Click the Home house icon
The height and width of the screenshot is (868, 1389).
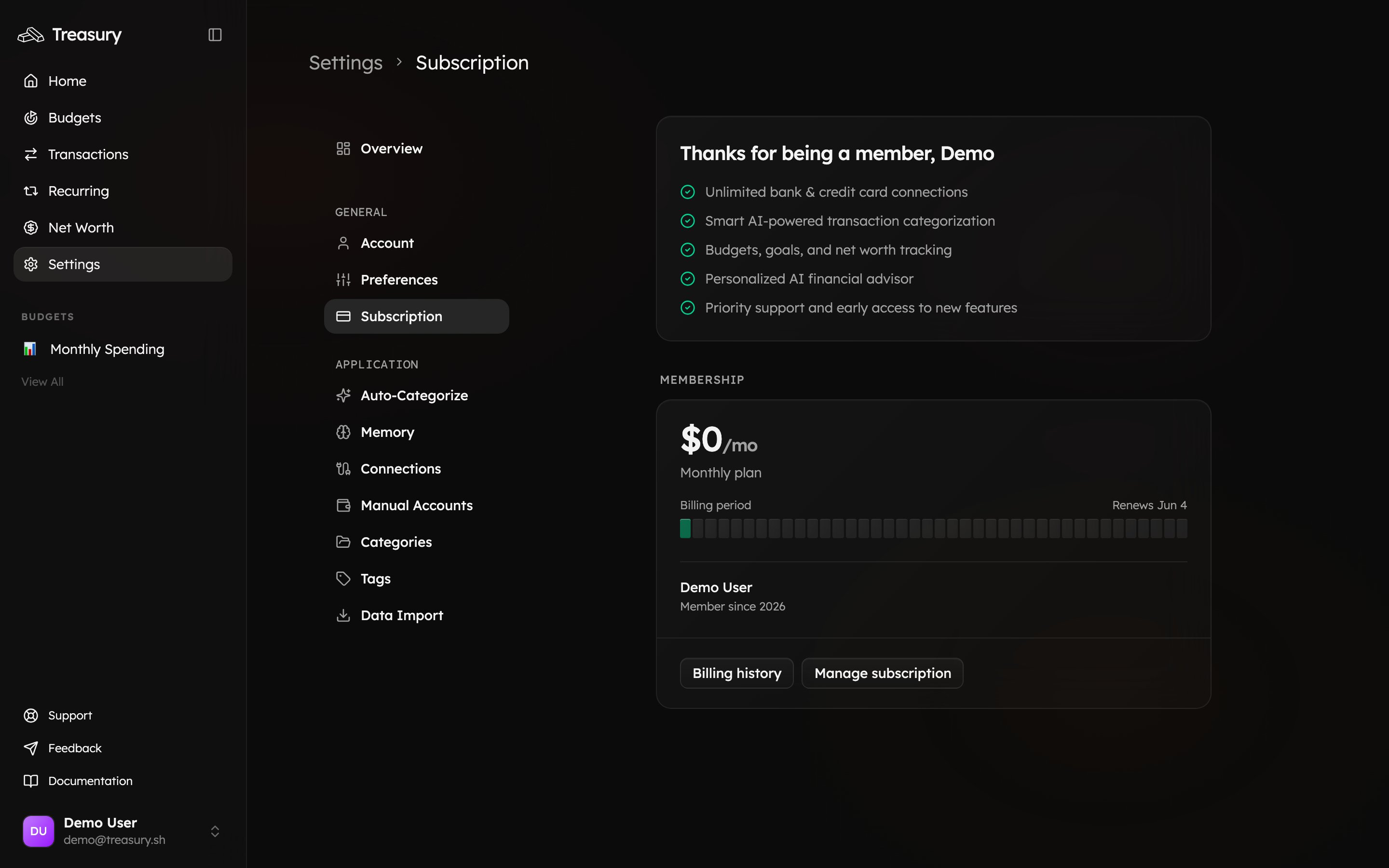(31, 81)
